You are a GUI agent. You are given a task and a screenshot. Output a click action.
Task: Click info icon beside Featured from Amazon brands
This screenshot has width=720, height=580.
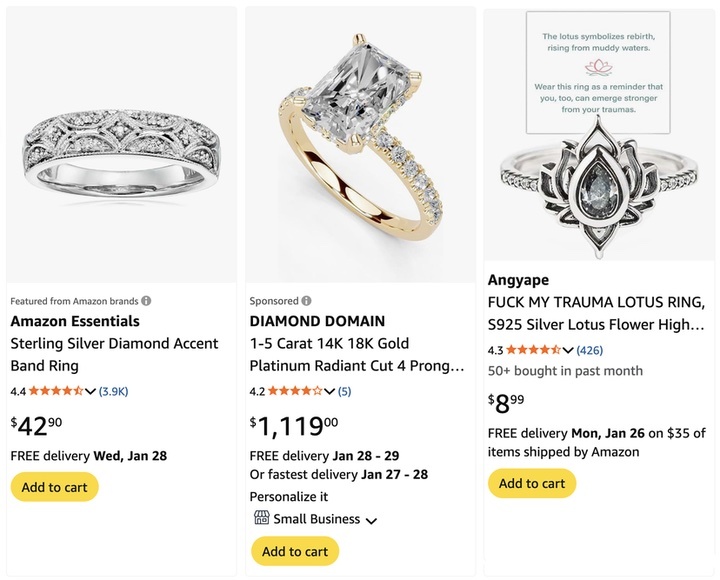coord(146,301)
